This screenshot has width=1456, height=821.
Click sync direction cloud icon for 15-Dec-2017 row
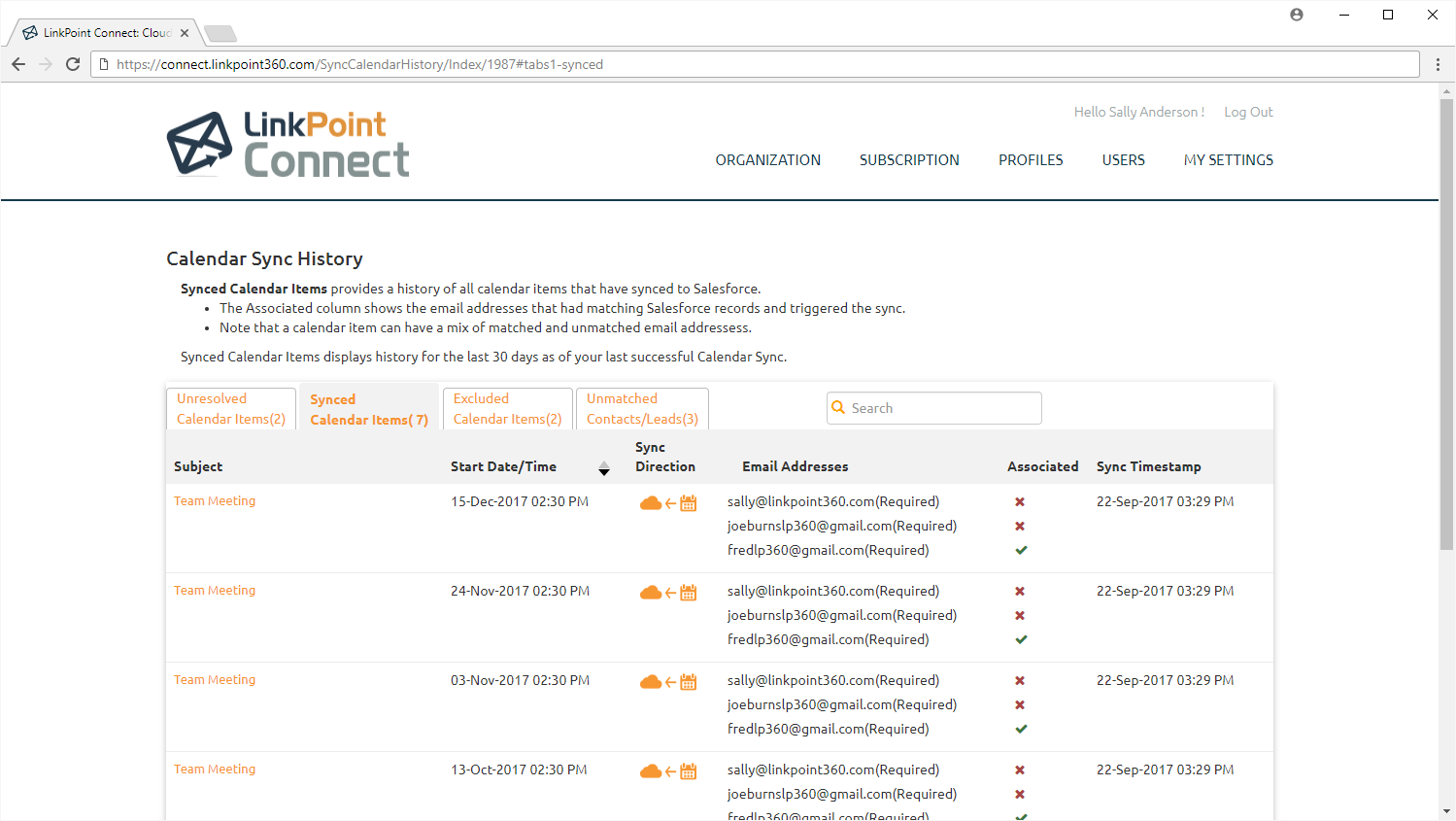[651, 503]
